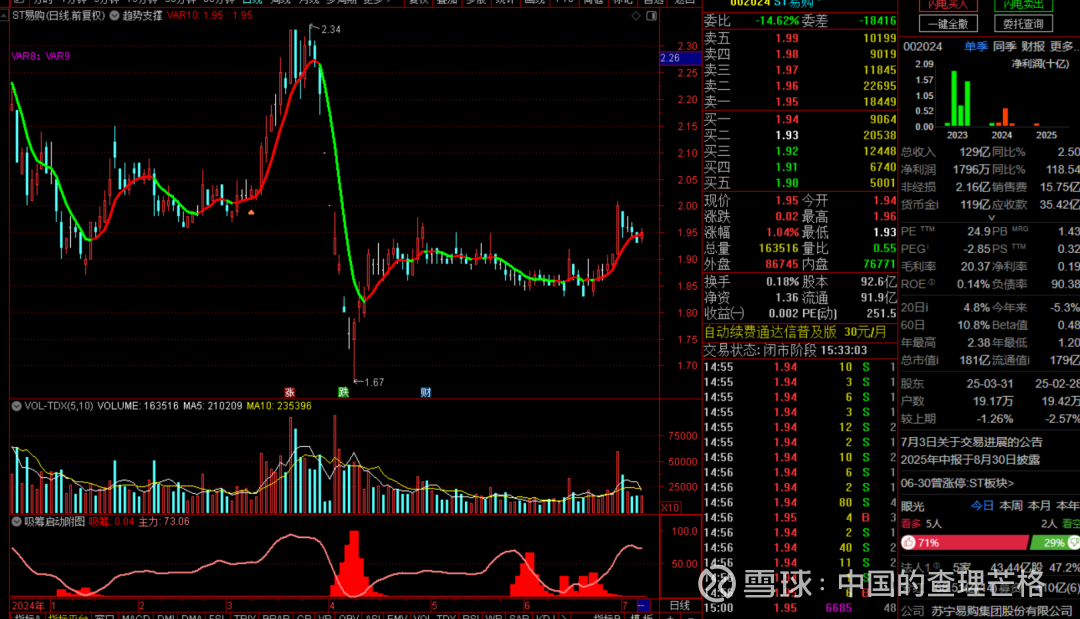
Task: Open the 更多.. financial options
Action: (1063, 46)
